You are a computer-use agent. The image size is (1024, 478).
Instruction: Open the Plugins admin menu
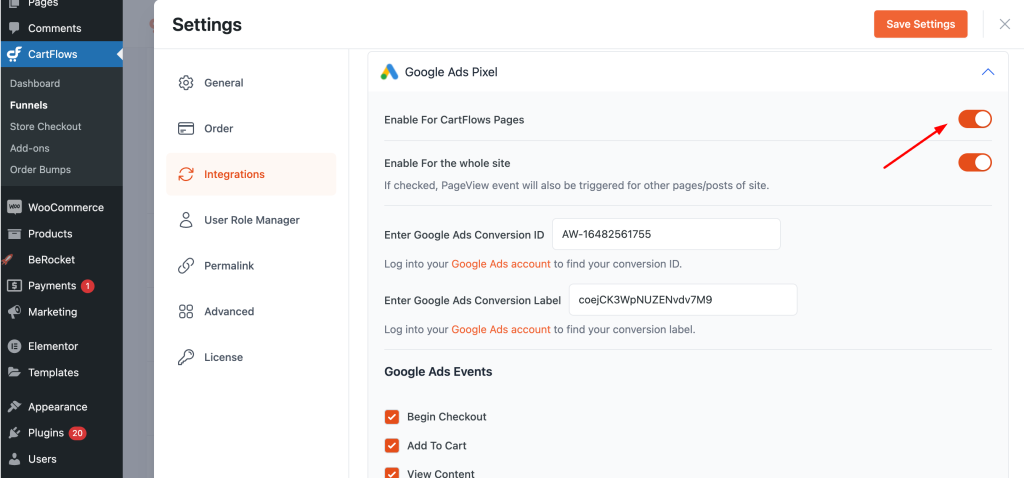45,433
